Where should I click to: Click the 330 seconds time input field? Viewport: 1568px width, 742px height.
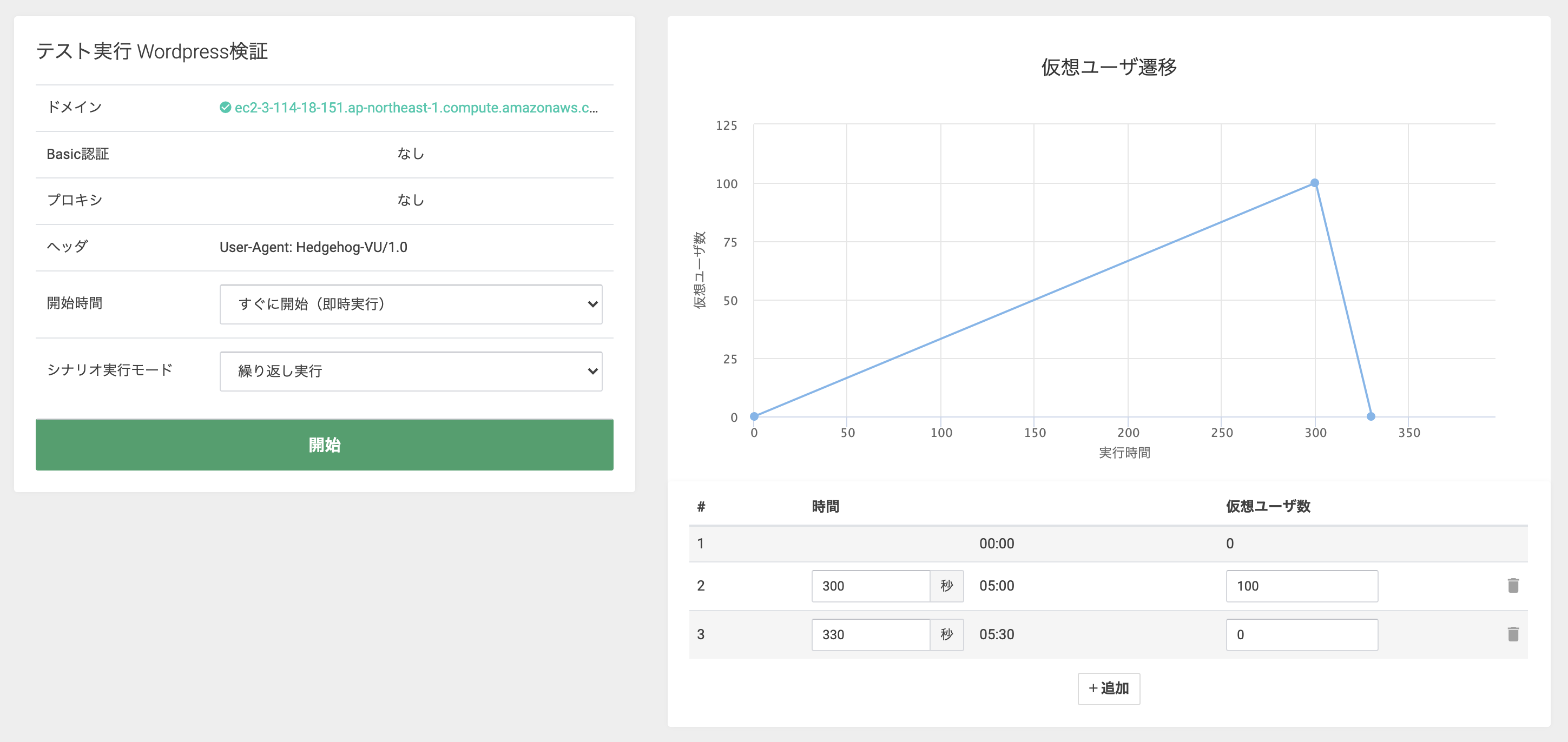[x=870, y=634]
